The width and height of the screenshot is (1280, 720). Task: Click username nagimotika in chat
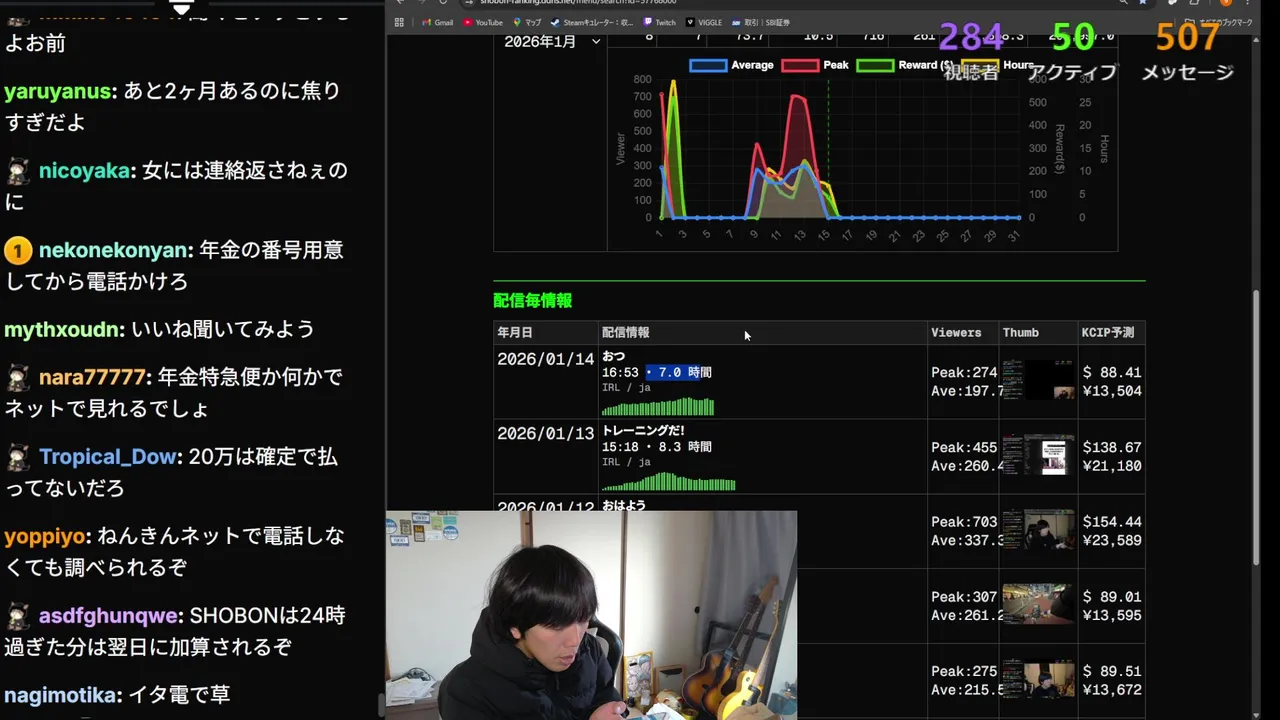(x=62, y=695)
